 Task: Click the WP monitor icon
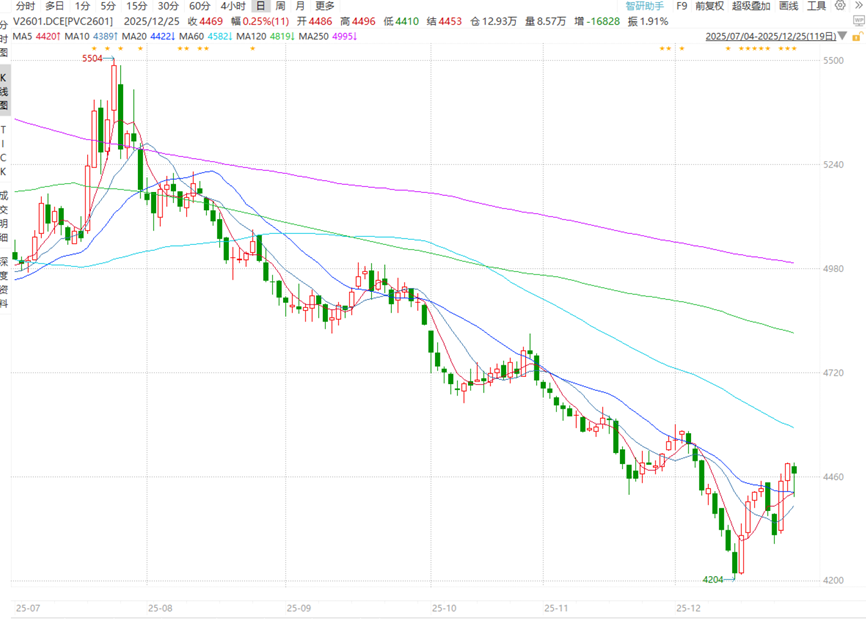point(859,21)
